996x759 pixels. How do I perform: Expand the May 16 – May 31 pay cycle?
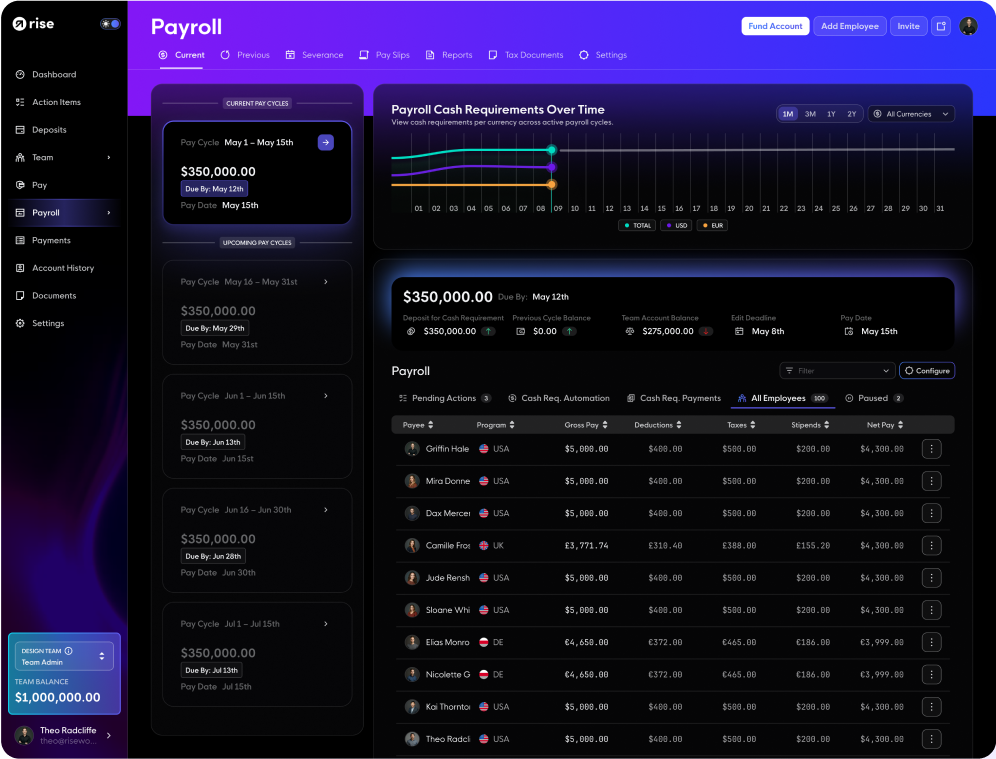coord(325,282)
